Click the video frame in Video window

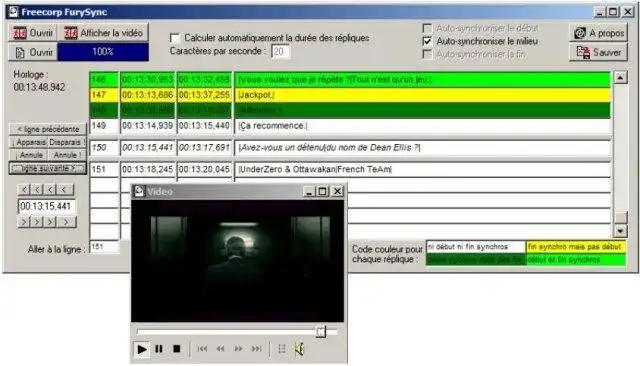(238, 261)
